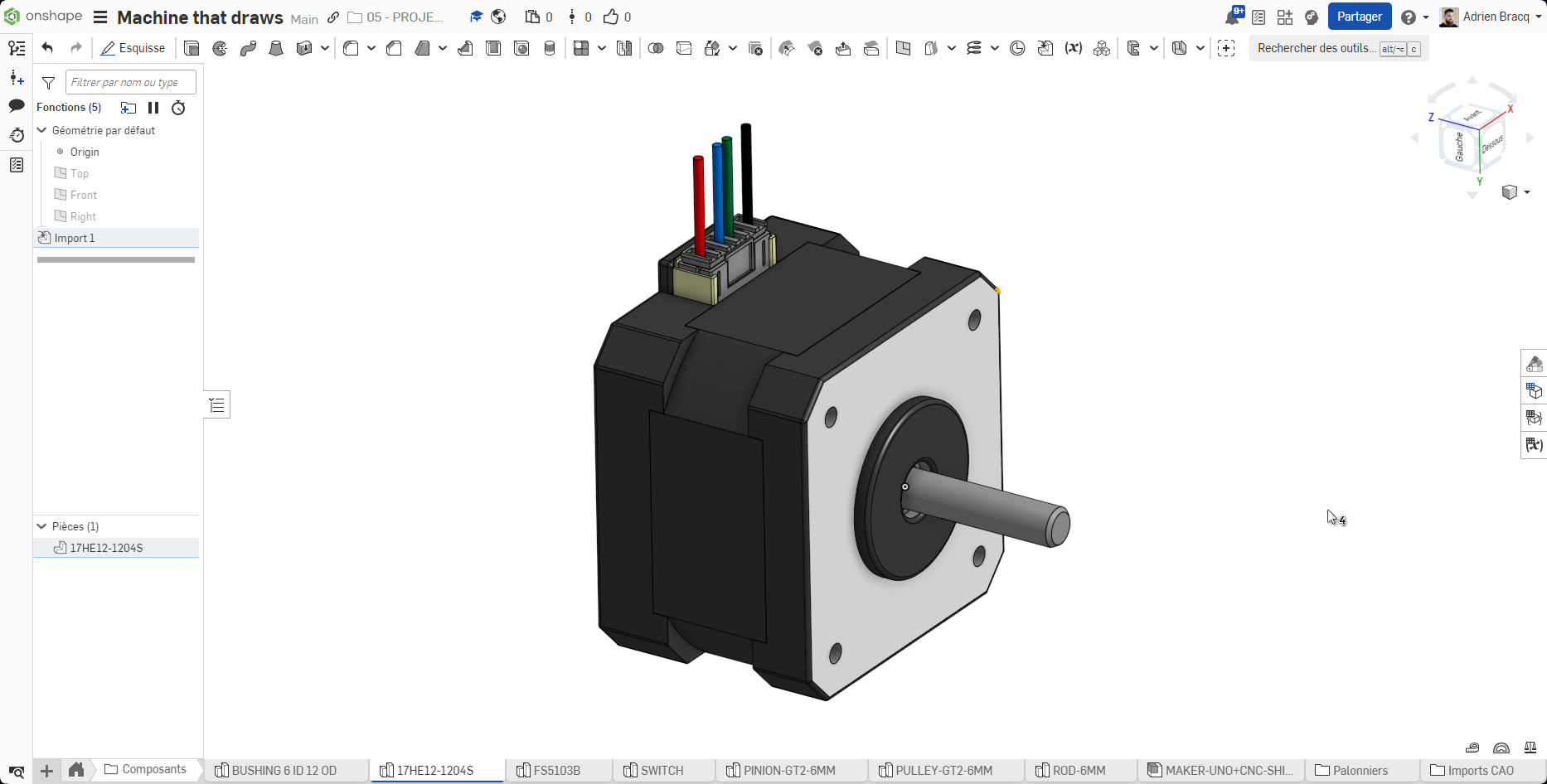This screenshot has width=1547, height=784.
Task: Select the Split tool
Action: pyautogui.click(x=684, y=48)
